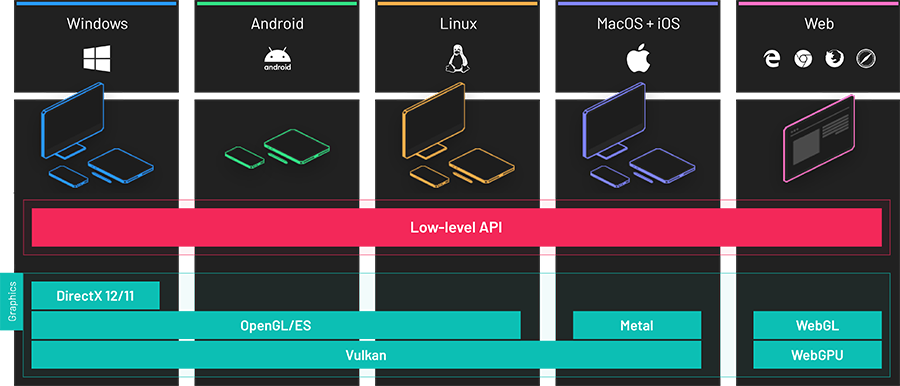Click the Firefox browser icon
This screenshot has width=900, height=386.
[834, 59]
